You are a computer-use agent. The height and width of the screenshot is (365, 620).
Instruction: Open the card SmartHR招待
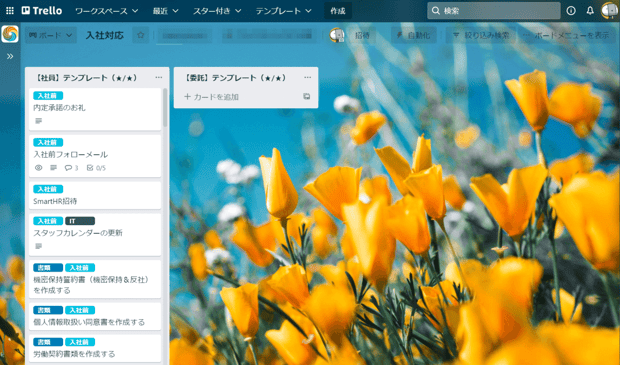pyautogui.click(x=95, y=195)
